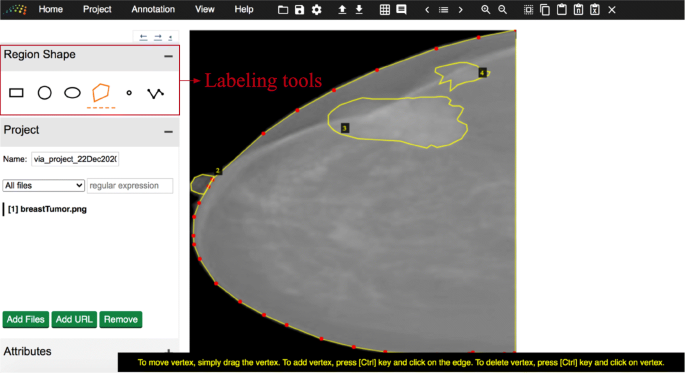Viewport: 685px width, 373px height.
Task: Click the Add URL button
Action: point(74,319)
